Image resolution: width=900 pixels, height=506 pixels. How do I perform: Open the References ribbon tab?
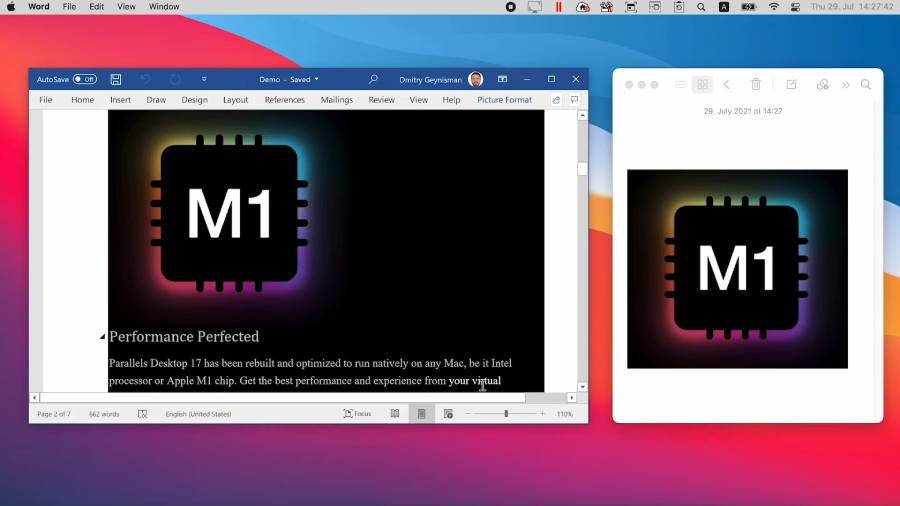284,100
